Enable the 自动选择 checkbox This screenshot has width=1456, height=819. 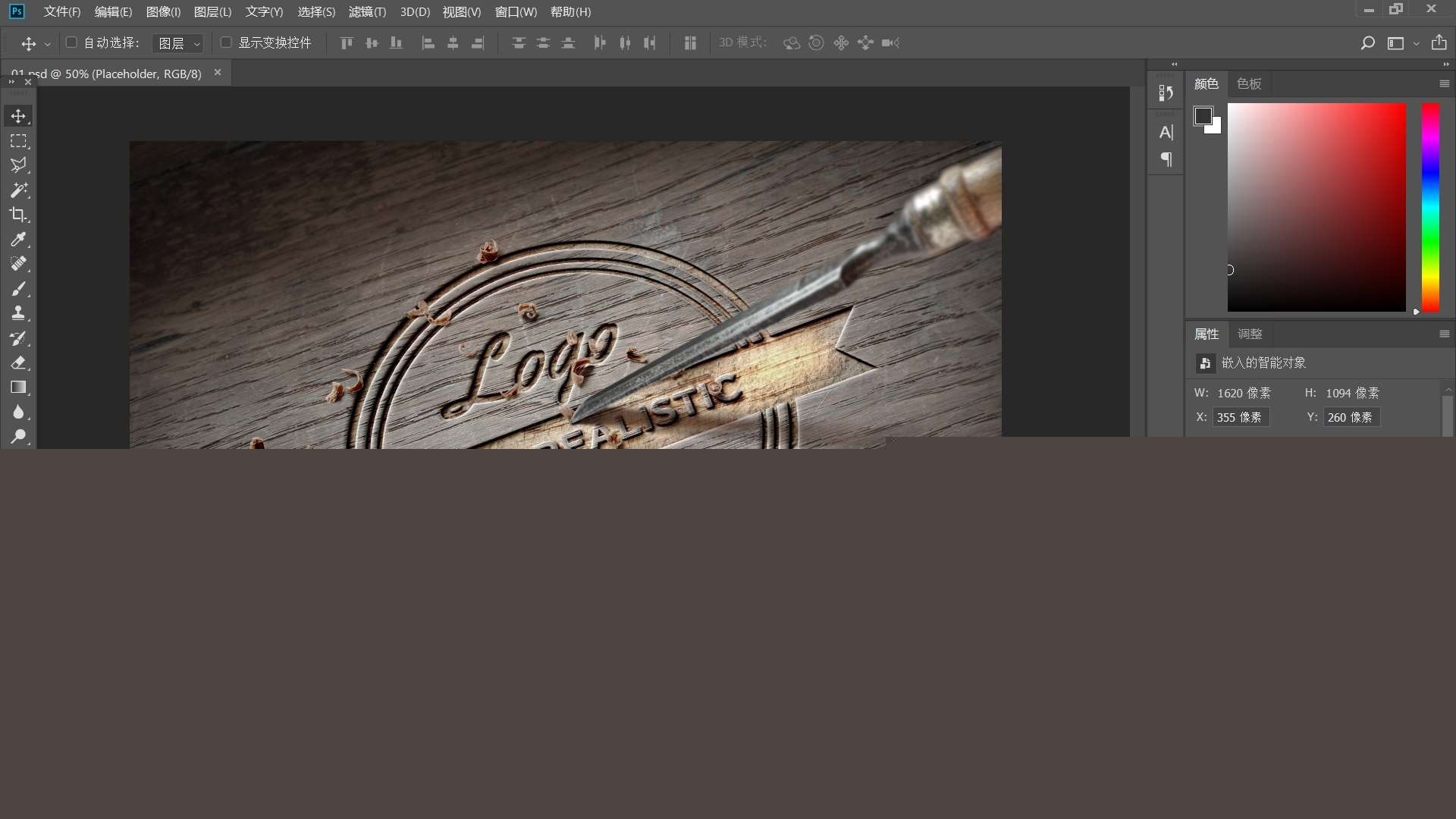[71, 42]
